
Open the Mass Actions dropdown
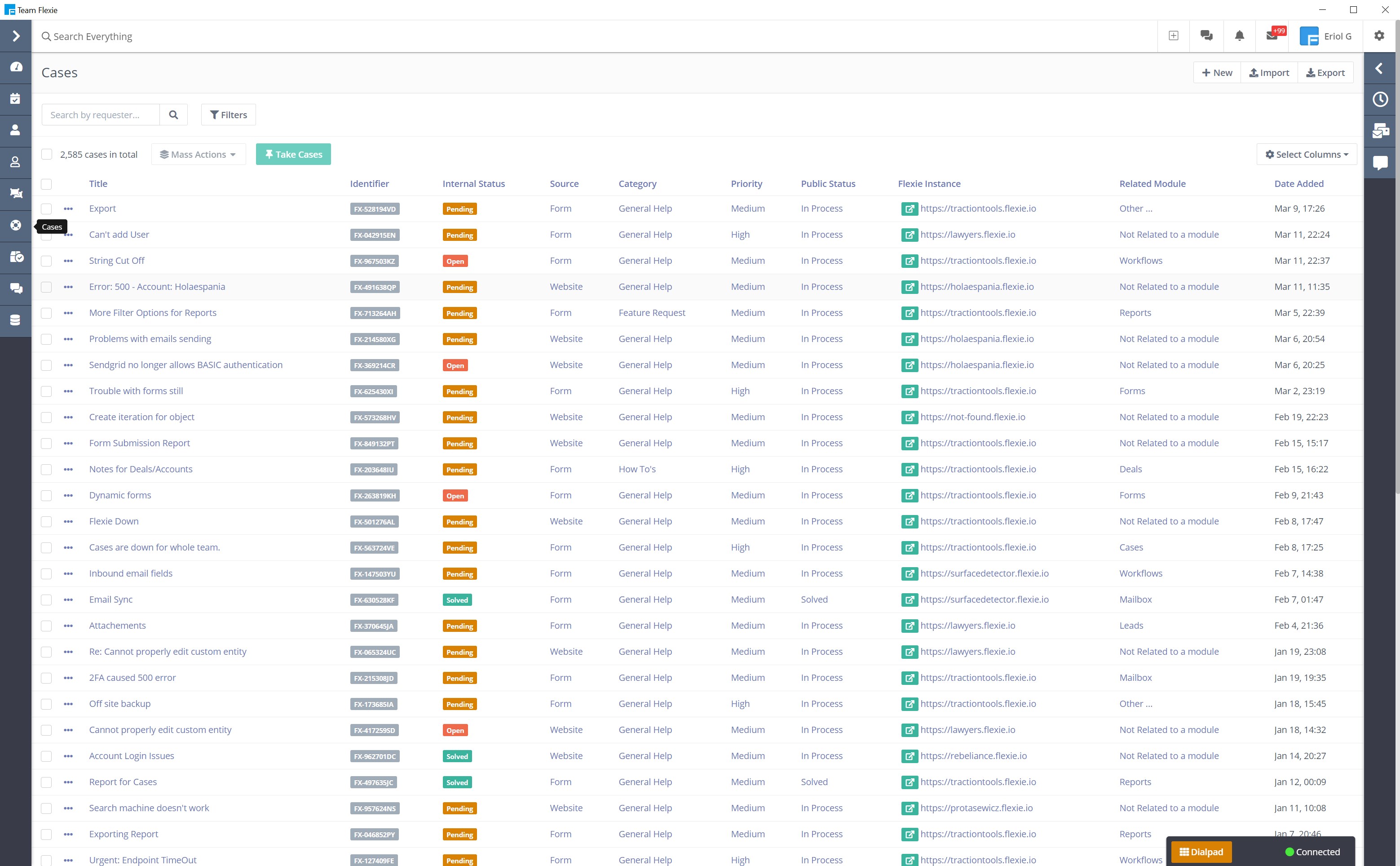(x=198, y=155)
